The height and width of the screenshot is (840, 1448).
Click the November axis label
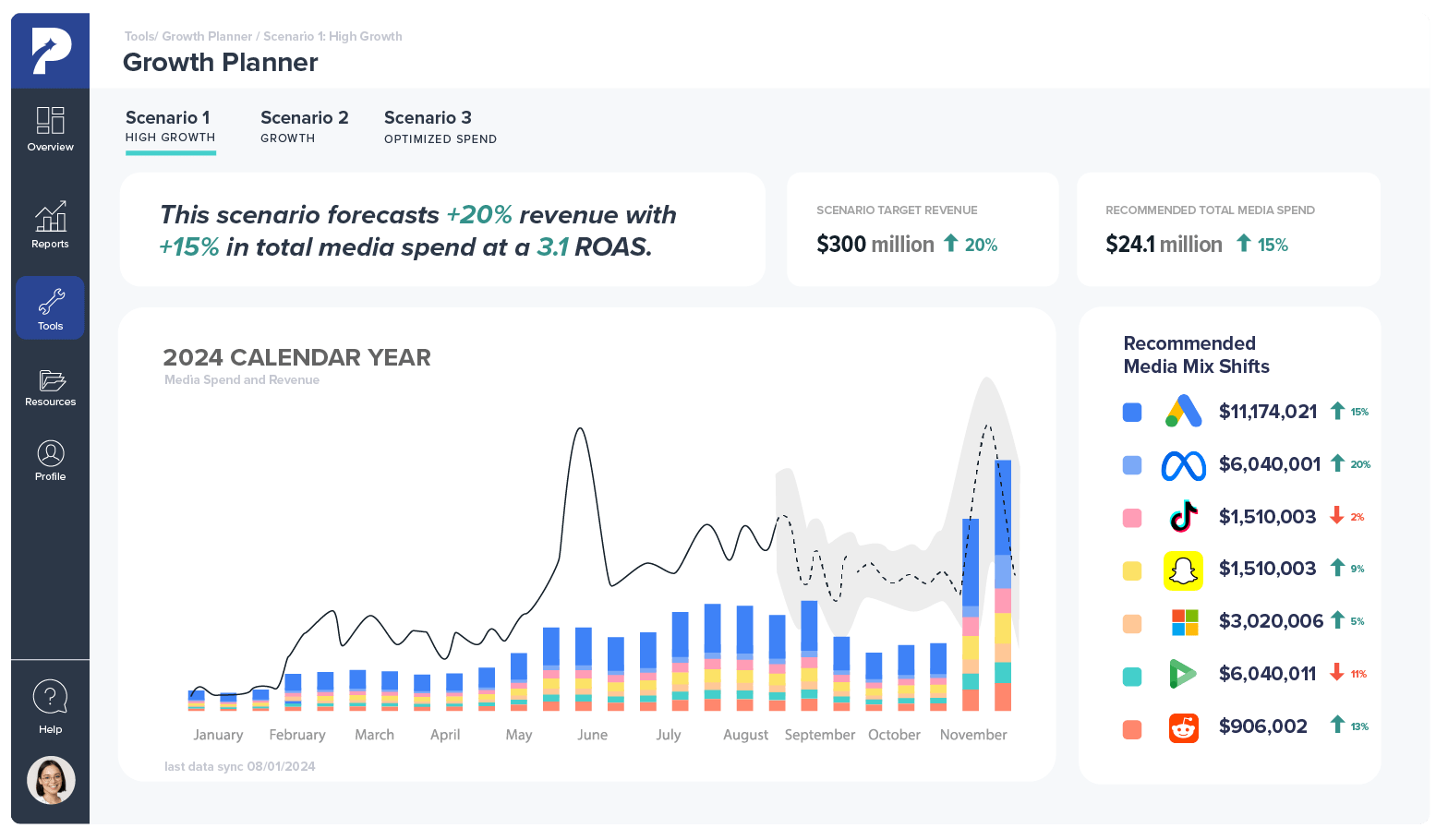click(x=973, y=735)
